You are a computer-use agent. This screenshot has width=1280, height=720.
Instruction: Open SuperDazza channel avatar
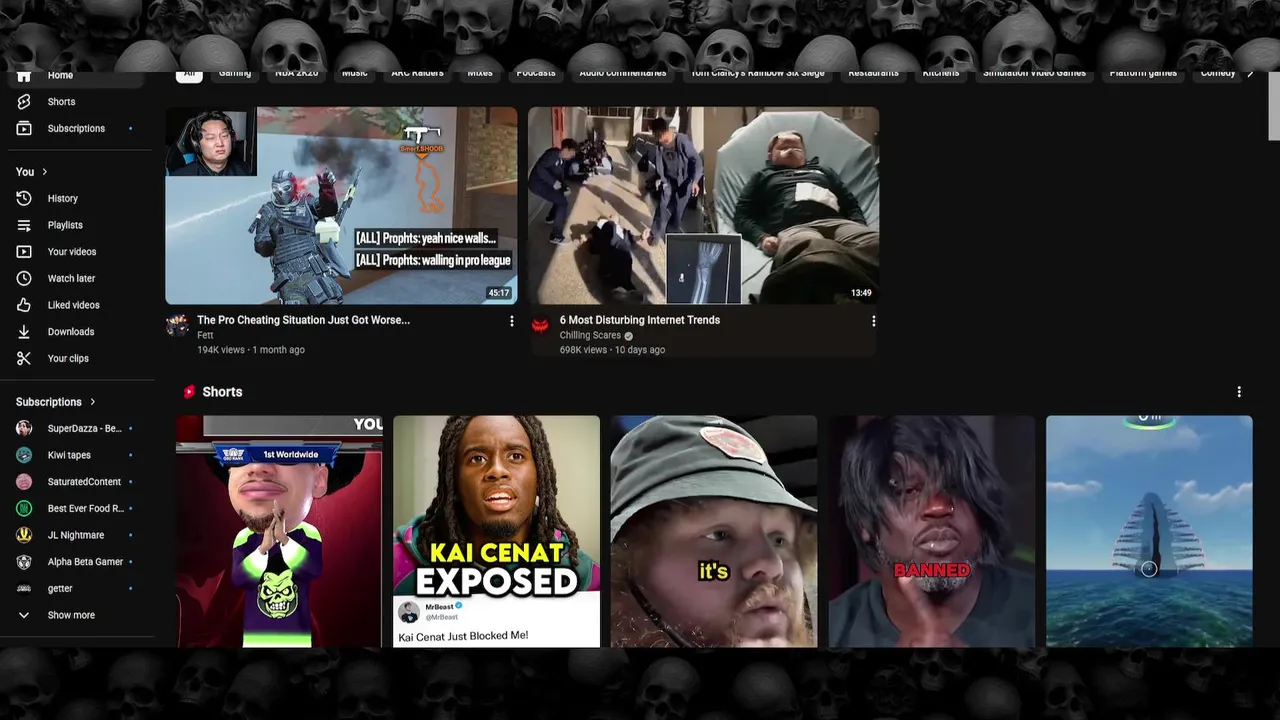[24, 429]
